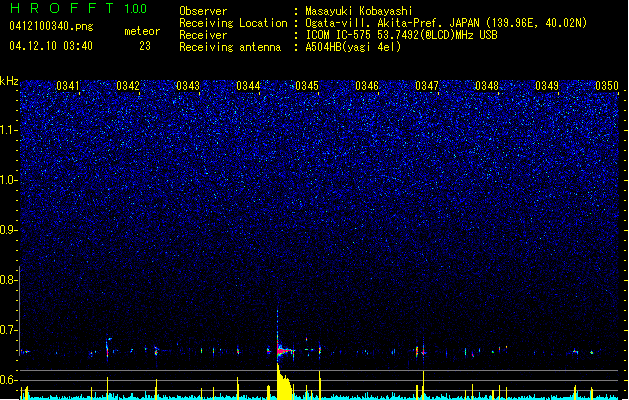Click the time marker 0341
Viewport: 629px width, 400px height.
pyautogui.click(x=68, y=86)
